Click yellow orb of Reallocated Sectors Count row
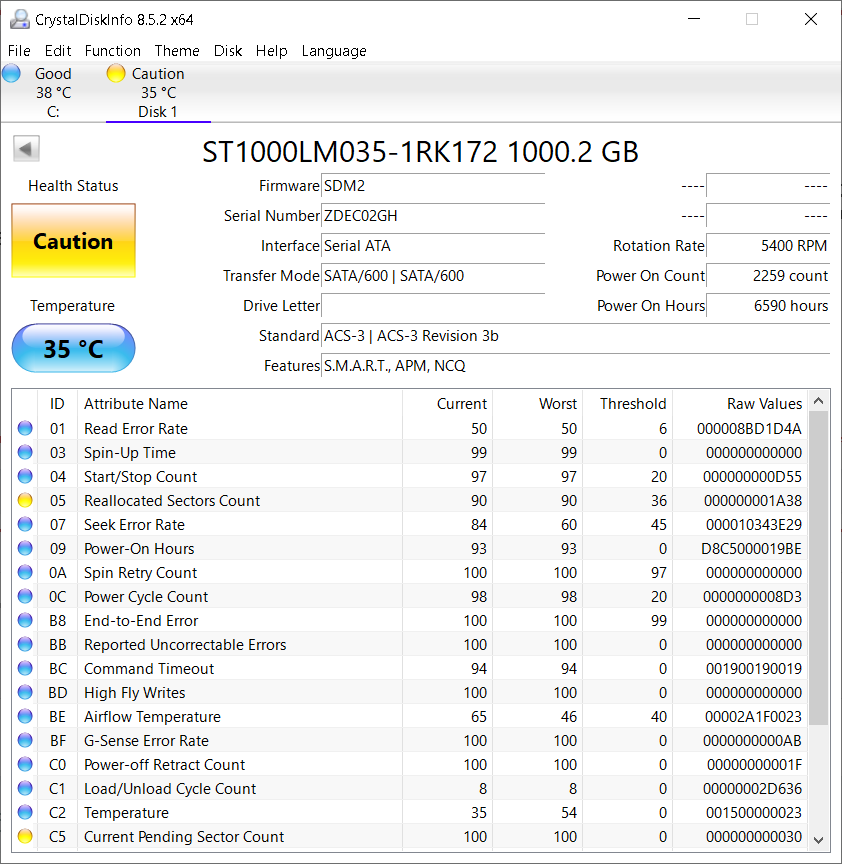Image resolution: width=842 pixels, height=864 pixels. pyautogui.click(x=25, y=500)
